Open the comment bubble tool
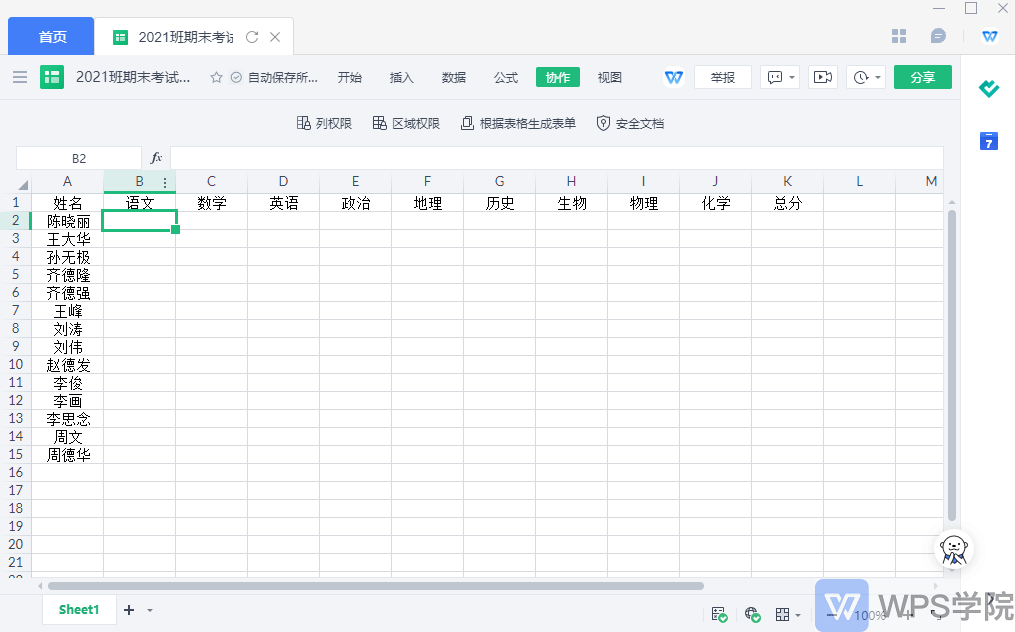Image resolution: width=1015 pixels, height=632 pixels. click(x=774, y=78)
